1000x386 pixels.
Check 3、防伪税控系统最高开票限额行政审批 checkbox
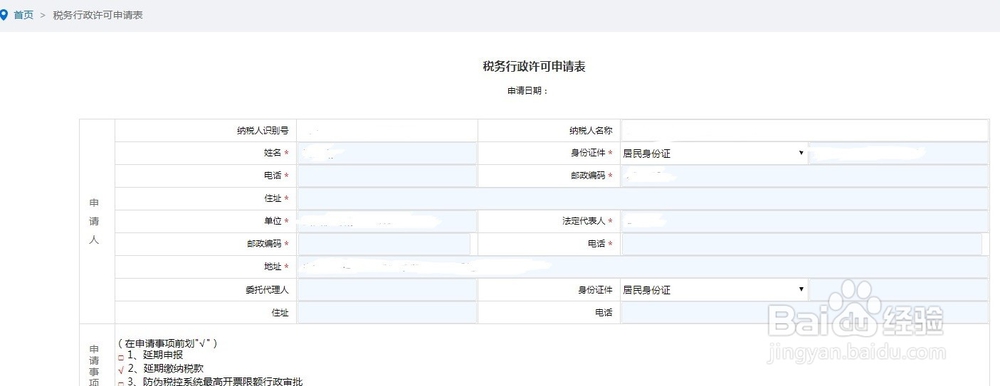tap(121, 383)
